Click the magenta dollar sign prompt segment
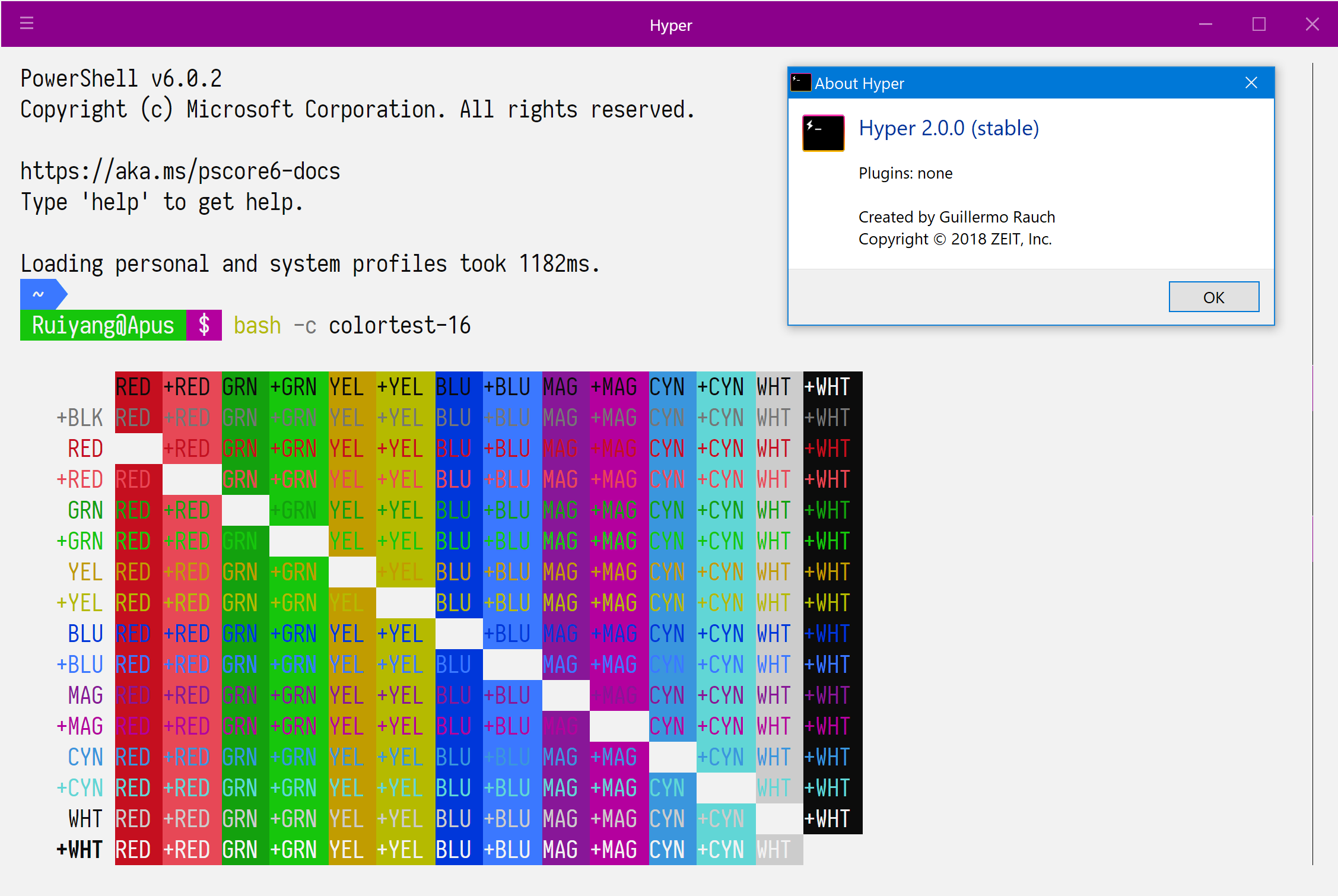The image size is (1338, 896). coord(204,325)
